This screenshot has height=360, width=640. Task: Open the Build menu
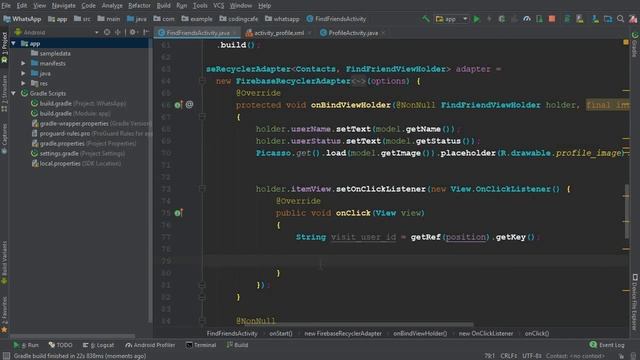164,6
